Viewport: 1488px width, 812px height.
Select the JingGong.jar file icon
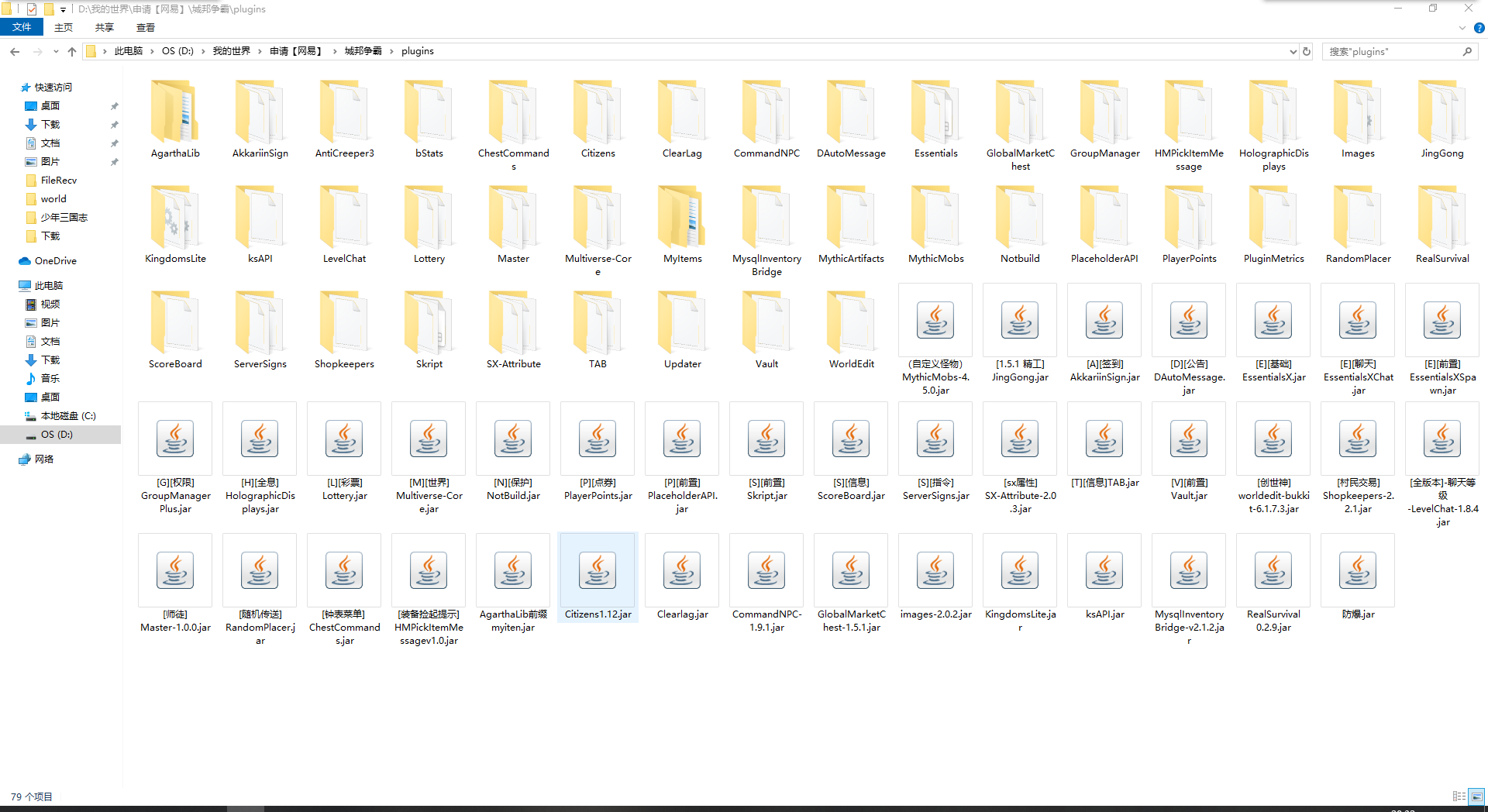click(x=1020, y=320)
